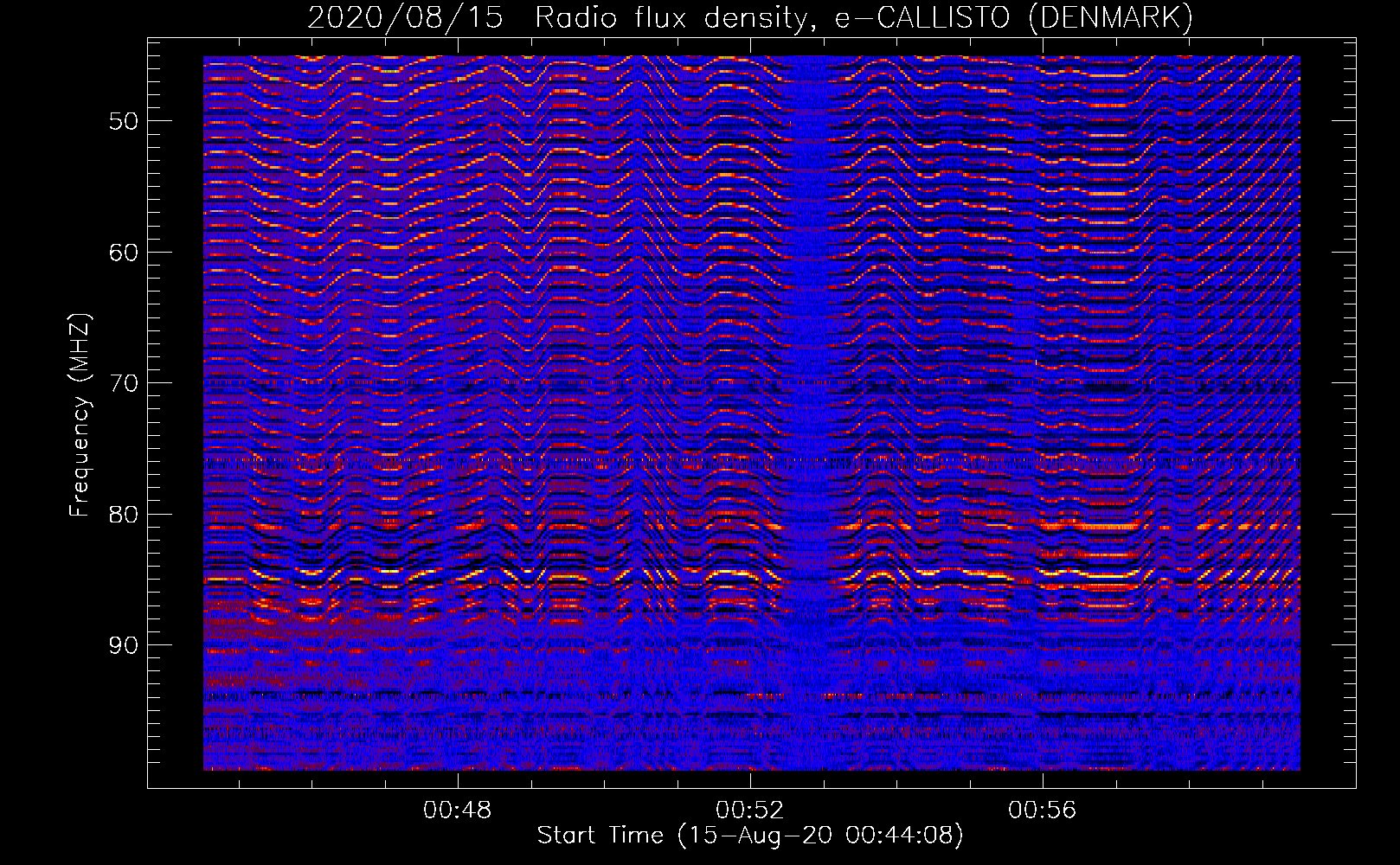Click the plot title 'Radio flux density, e-CALLISTO (DENMARK)'
1400x865 pixels.
point(864,18)
